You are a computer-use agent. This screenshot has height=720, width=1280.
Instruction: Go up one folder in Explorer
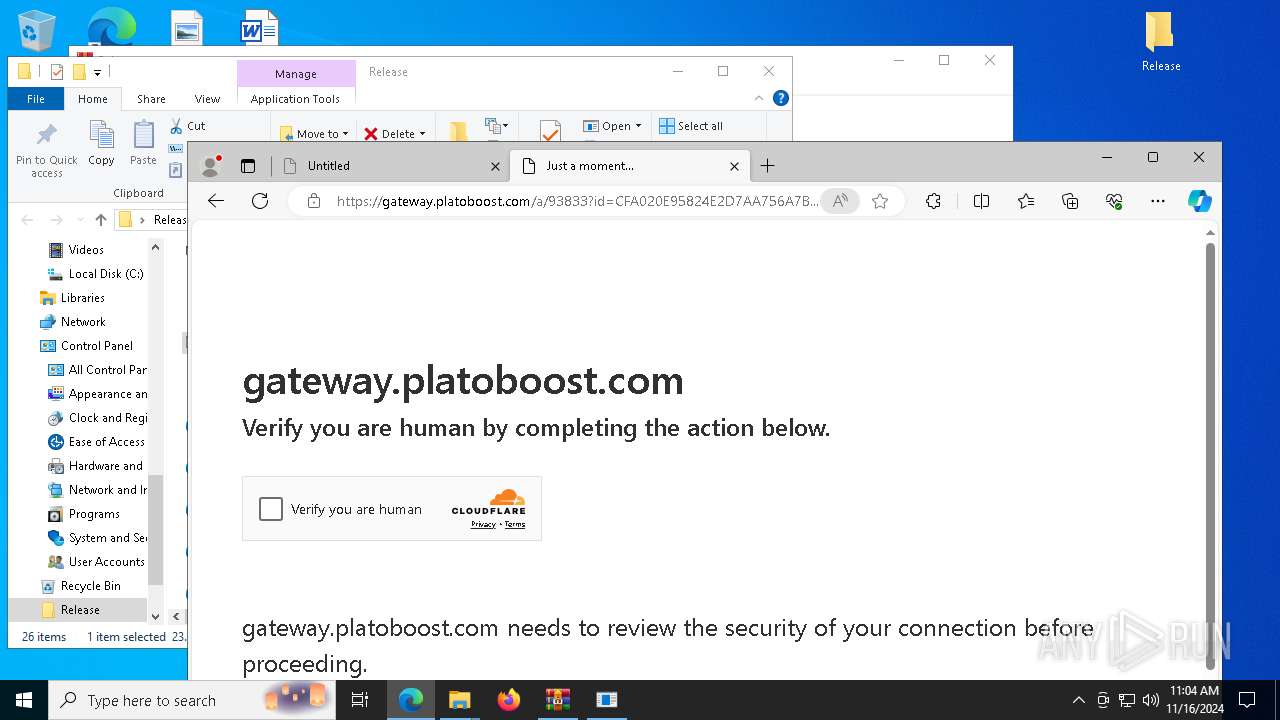(x=101, y=220)
